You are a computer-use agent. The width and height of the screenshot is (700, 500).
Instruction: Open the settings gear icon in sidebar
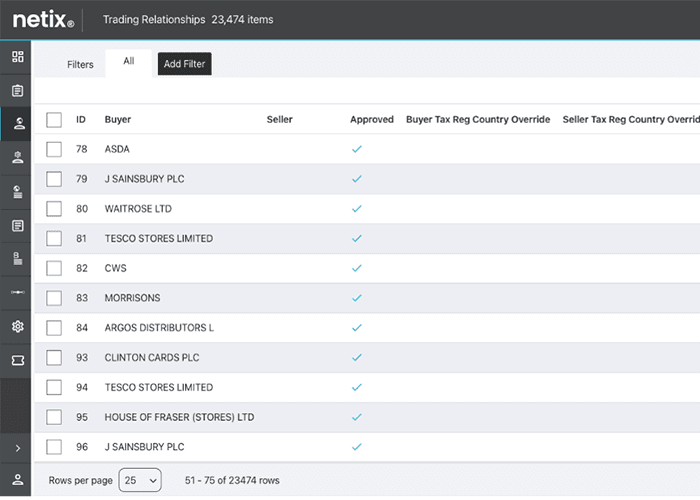point(17,327)
